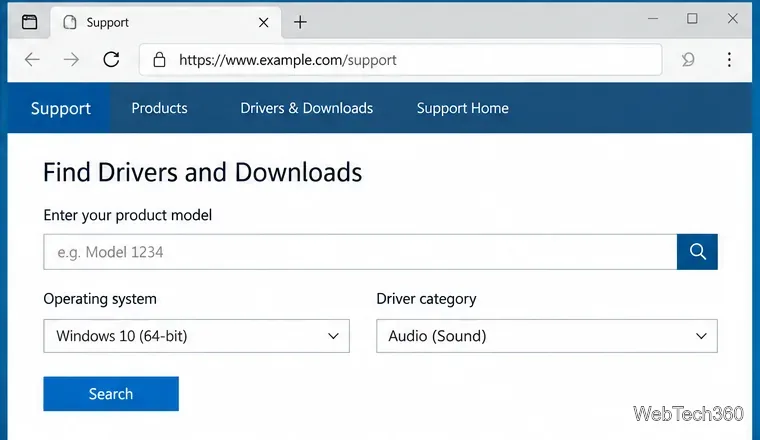Select the Support browser tab
This screenshot has height=440, width=760.
click(165, 22)
